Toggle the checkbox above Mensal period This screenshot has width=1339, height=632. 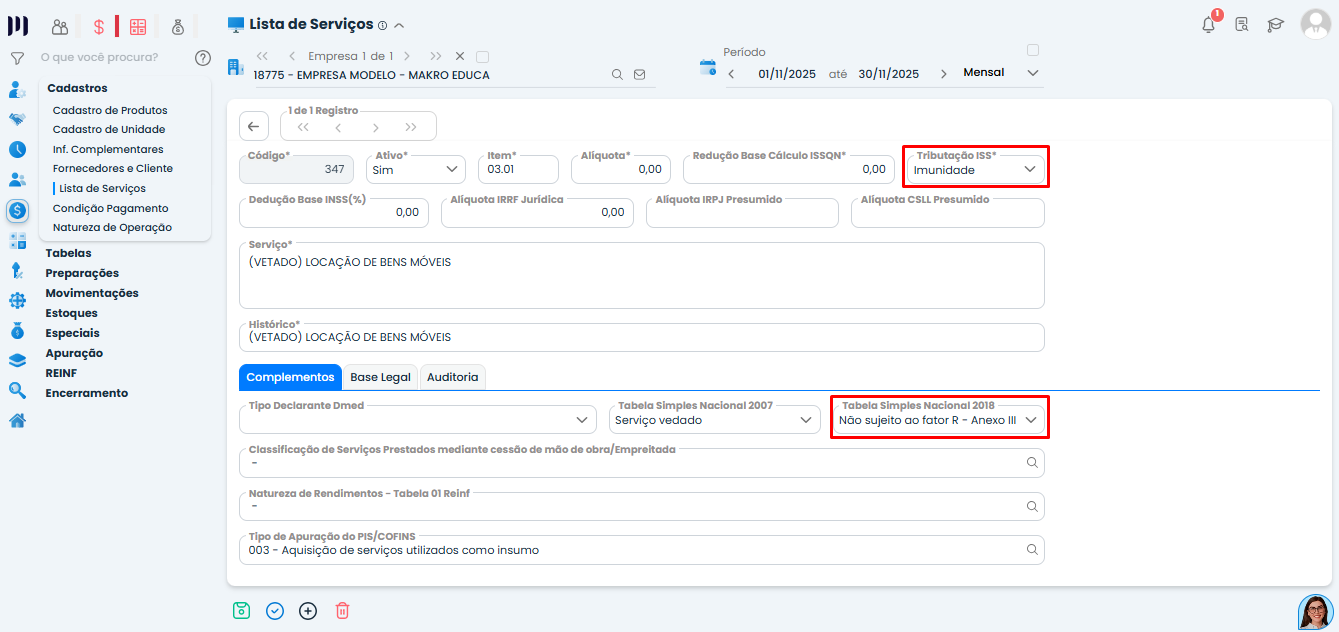[x=1033, y=50]
